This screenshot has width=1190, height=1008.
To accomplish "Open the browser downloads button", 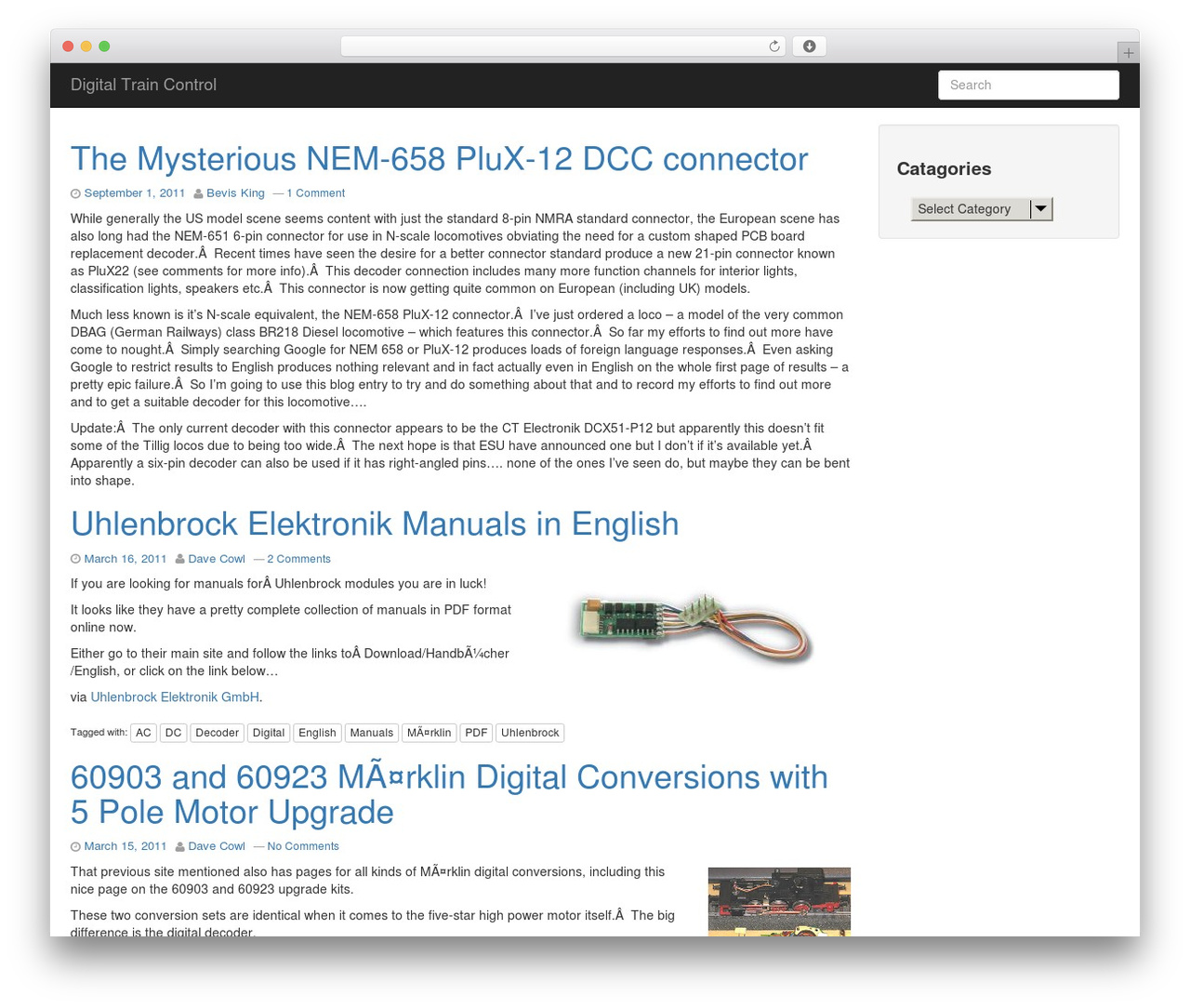I will [x=809, y=46].
